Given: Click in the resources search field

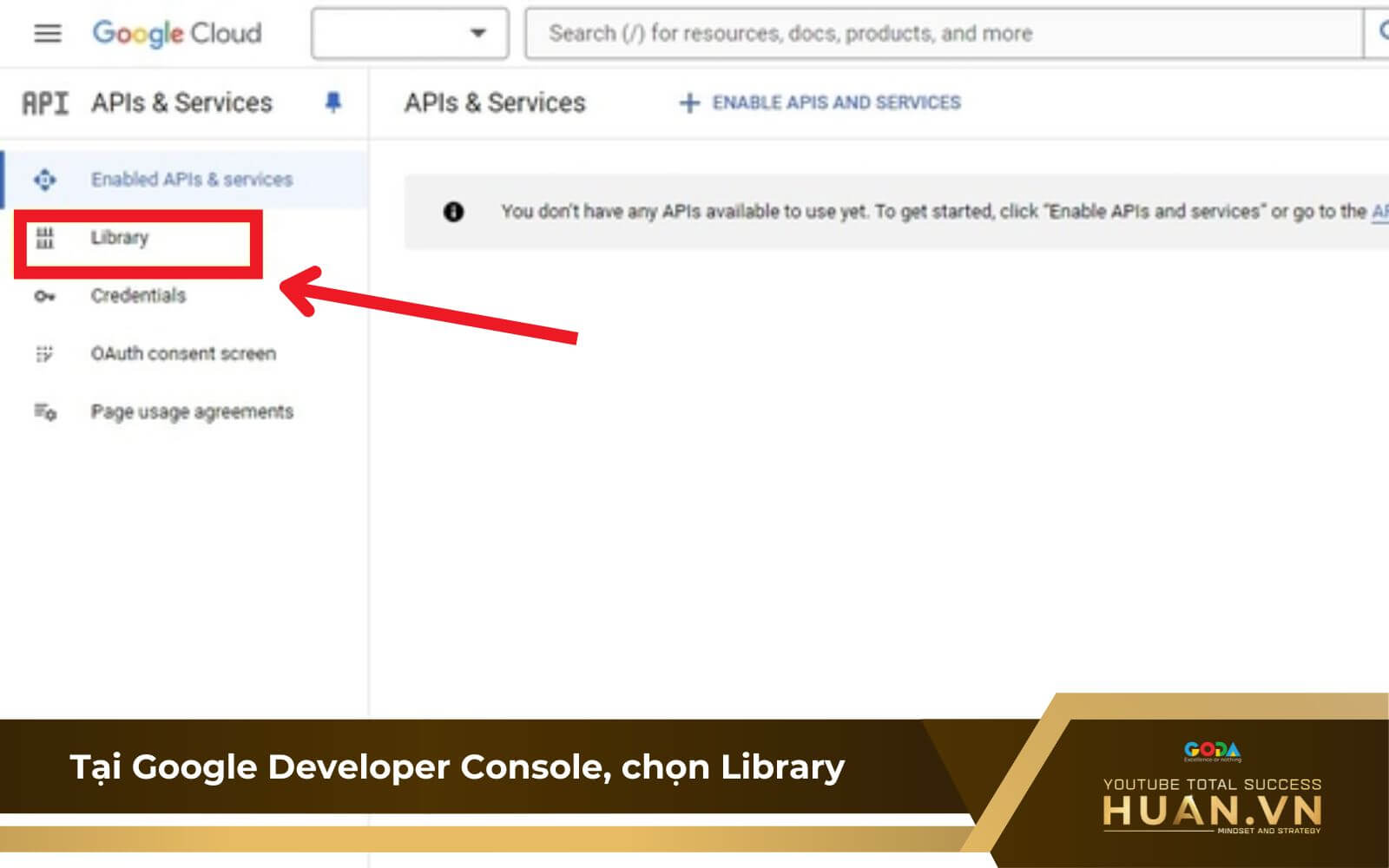Looking at the screenshot, I should 942,34.
